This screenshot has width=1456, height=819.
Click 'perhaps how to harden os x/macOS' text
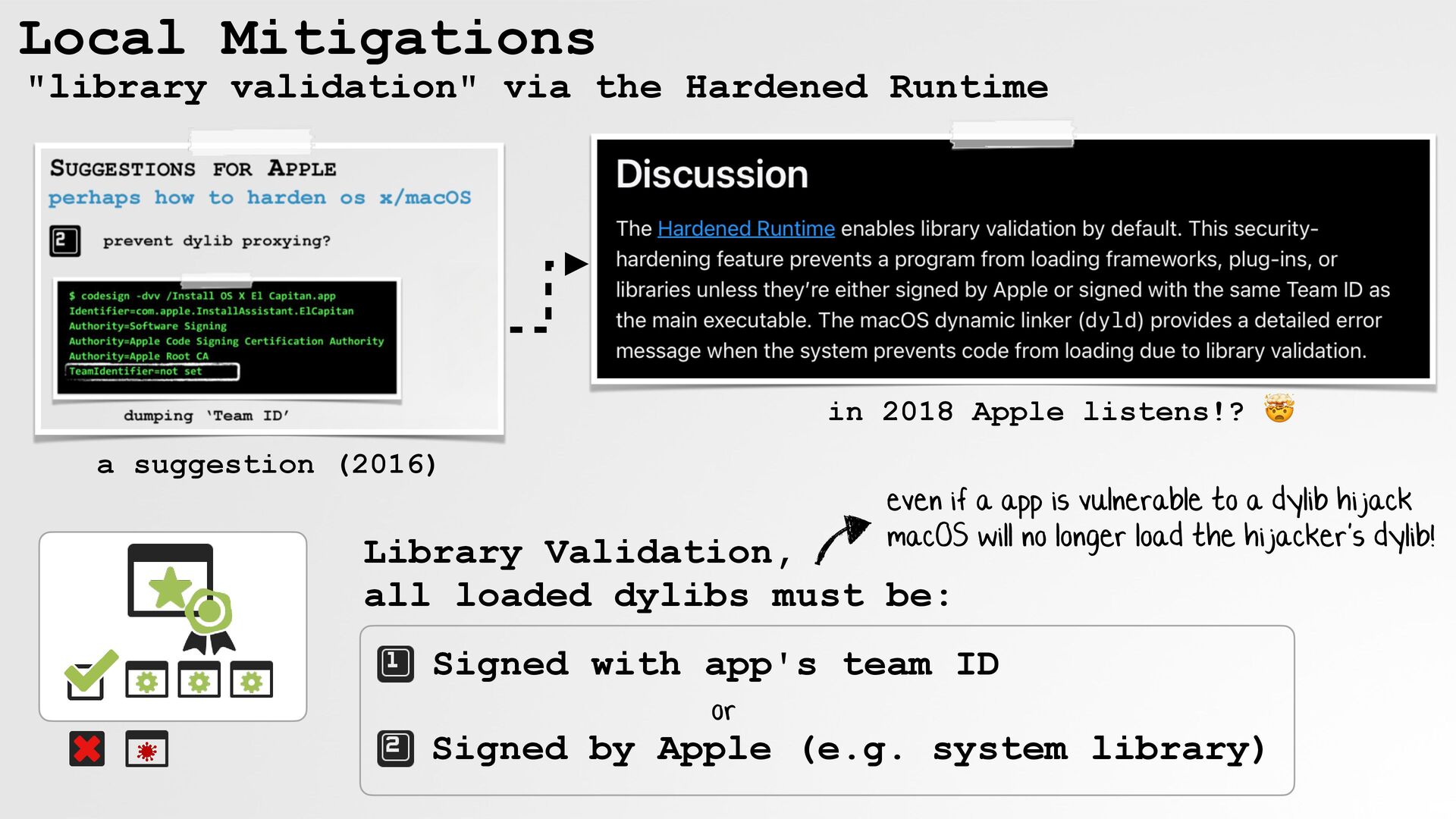click(259, 198)
